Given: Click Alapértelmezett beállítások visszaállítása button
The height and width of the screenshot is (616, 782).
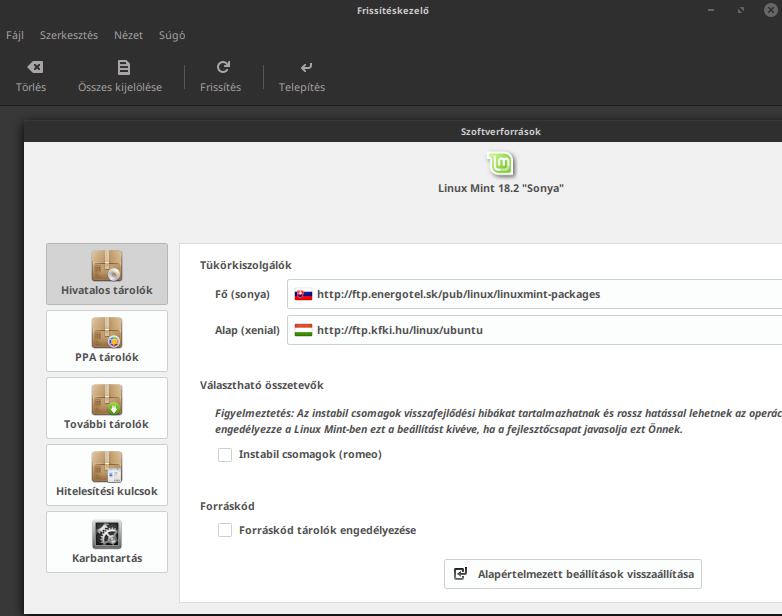Looking at the screenshot, I should 573,574.
